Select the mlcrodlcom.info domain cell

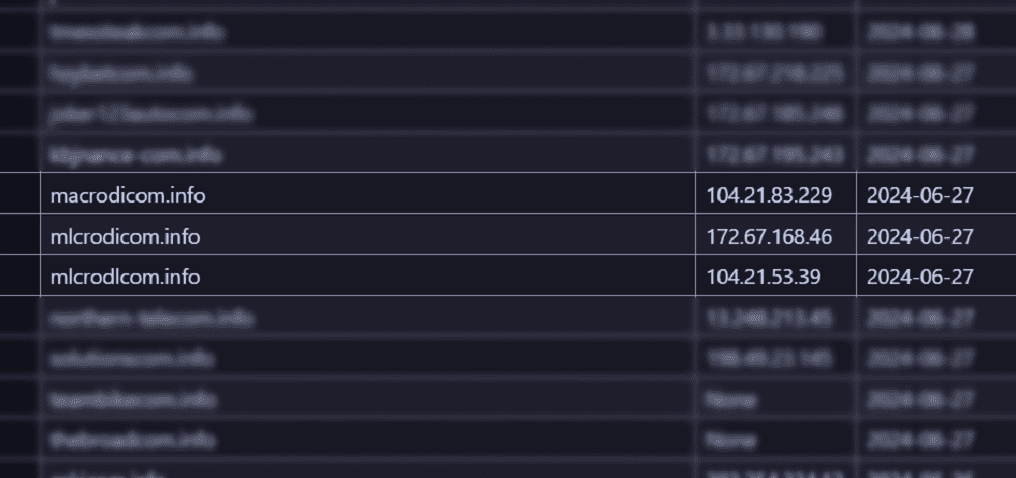(x=367, y=275)
